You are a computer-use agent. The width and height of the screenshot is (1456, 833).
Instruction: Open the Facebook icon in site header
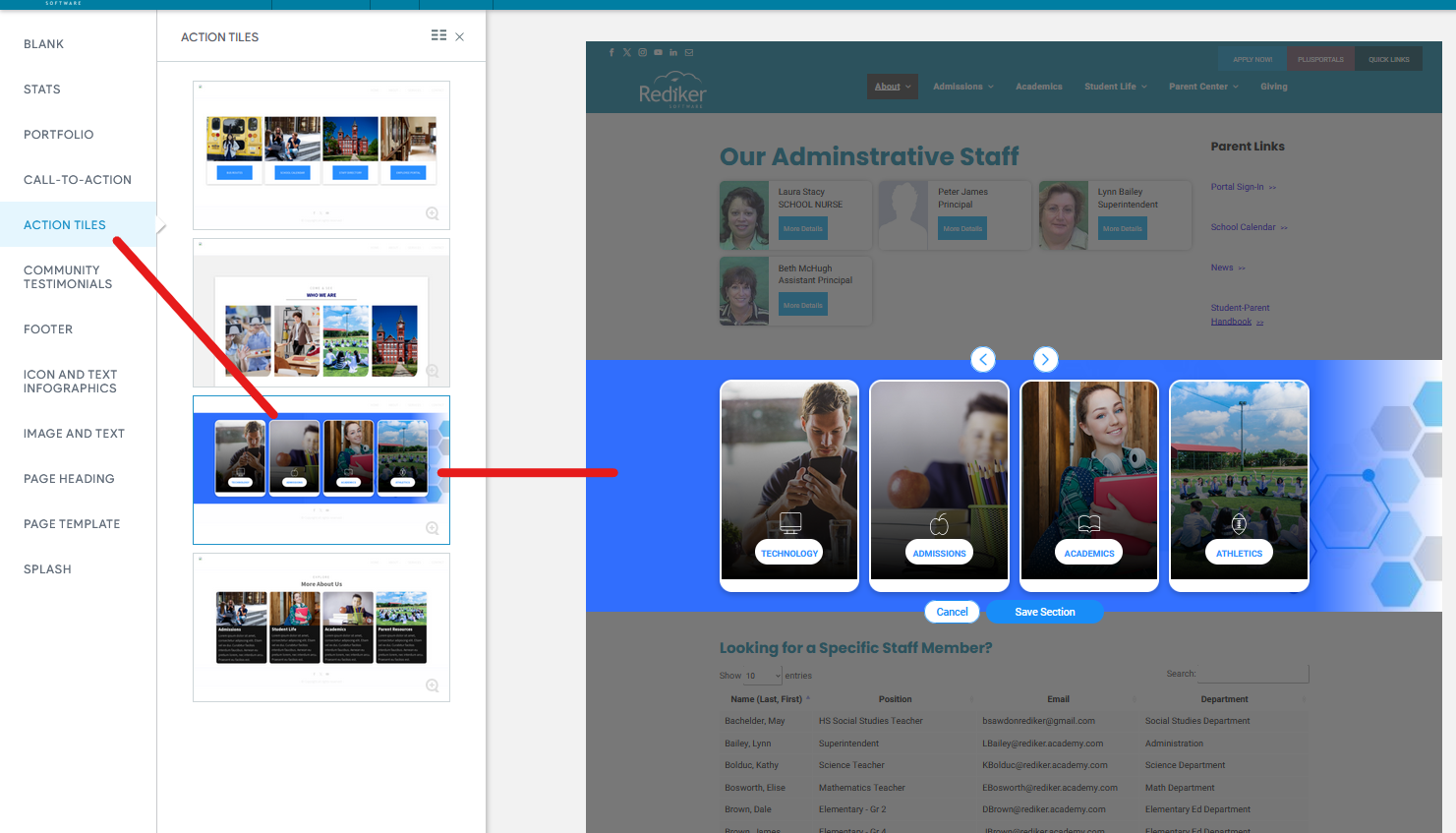click(x=612, y=52)
